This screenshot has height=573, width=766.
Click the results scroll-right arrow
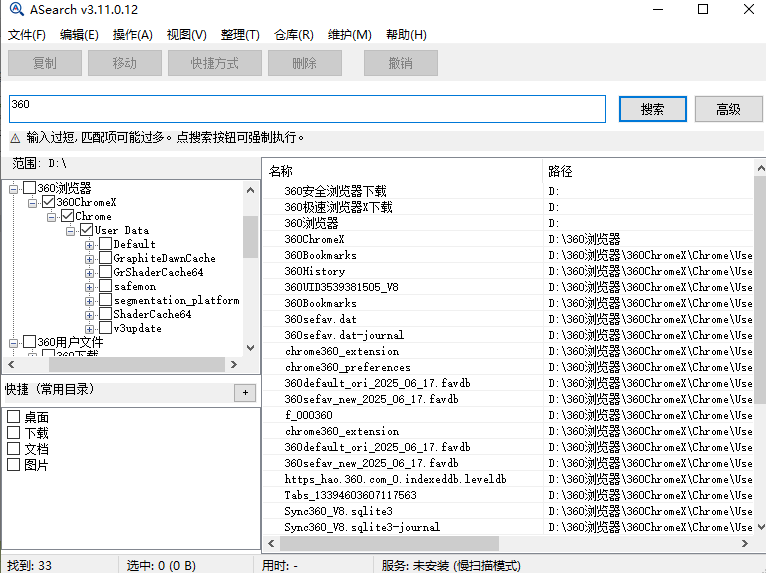pos(745,543)
